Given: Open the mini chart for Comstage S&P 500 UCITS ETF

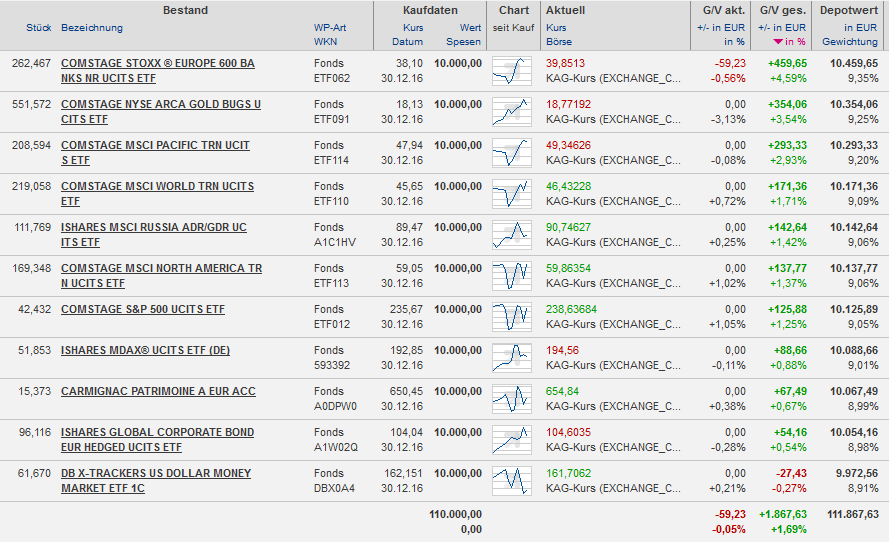Looking at the screenshot, I should pyautogui.click(x=512, y=317).
